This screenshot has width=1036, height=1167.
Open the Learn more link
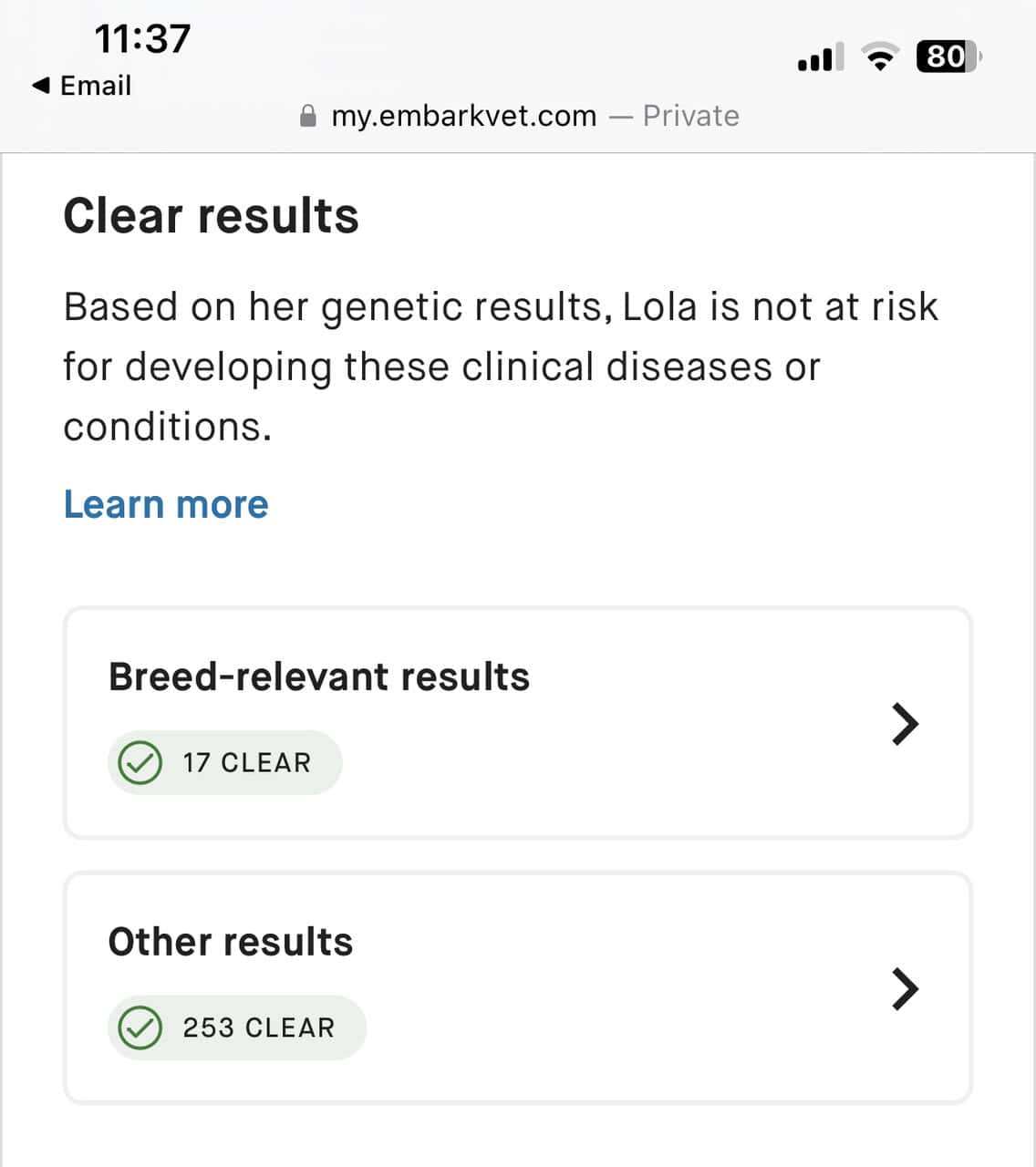coord(166,504)
